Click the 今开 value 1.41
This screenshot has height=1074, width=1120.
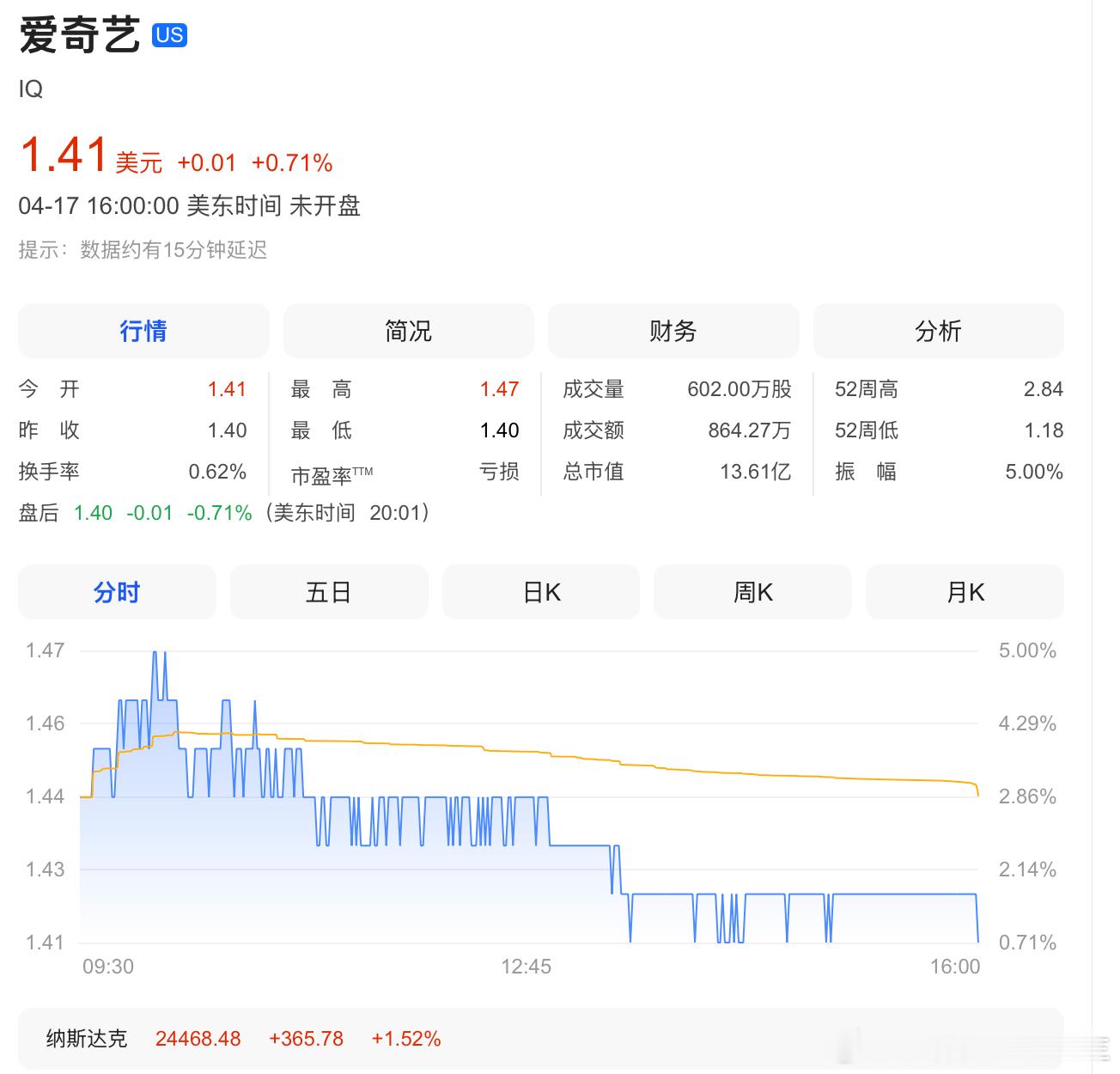(227, 389)
